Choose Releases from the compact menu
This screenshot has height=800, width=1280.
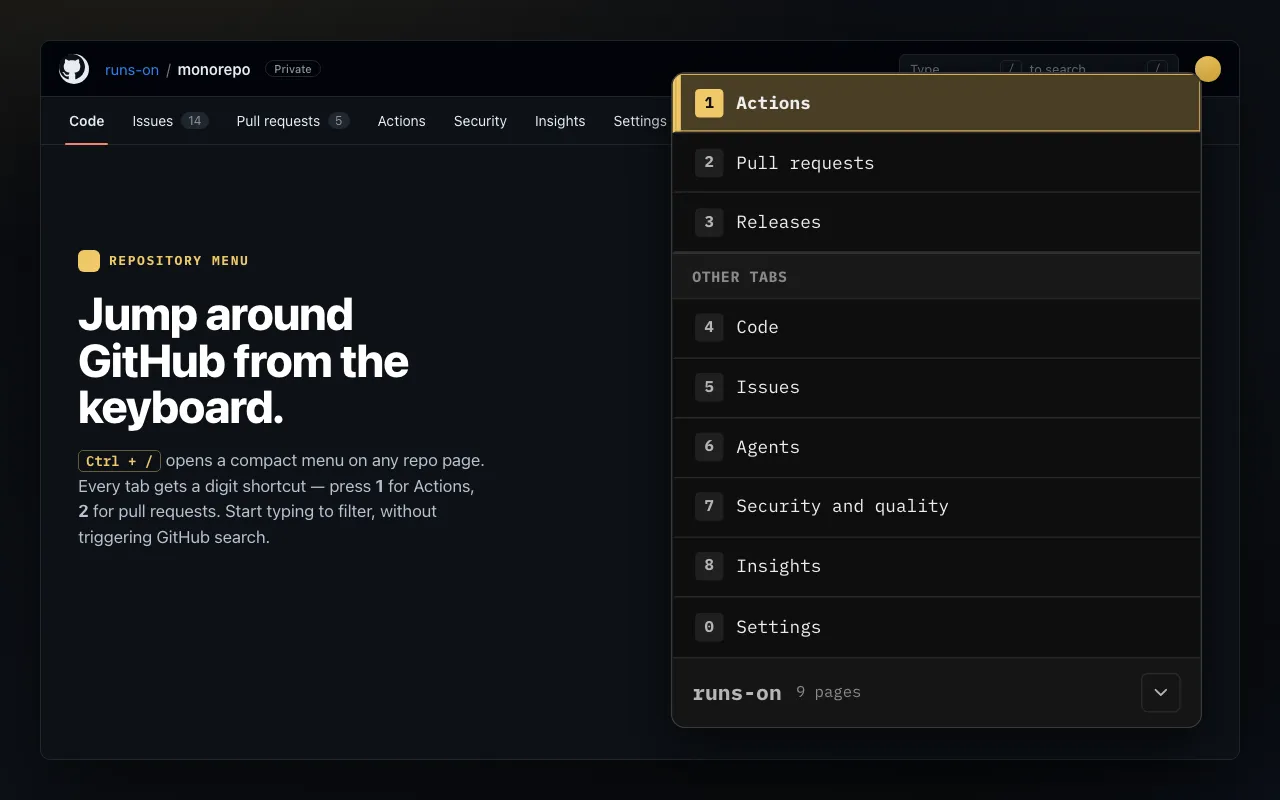[937, 222]
